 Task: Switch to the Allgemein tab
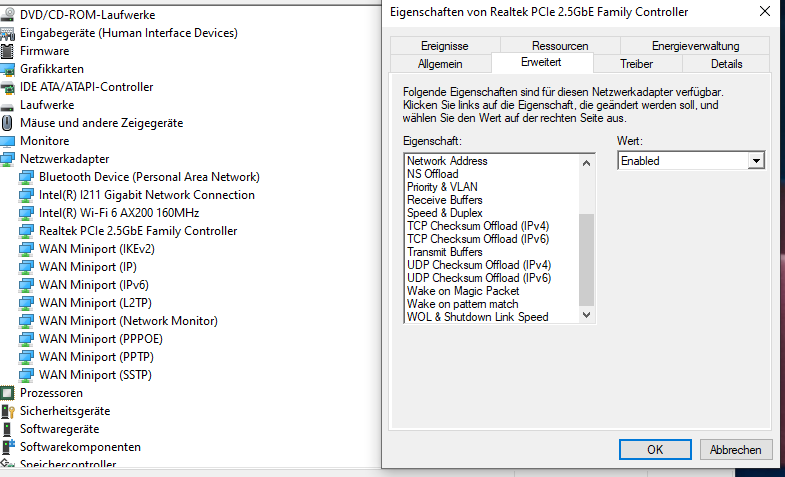point(440,64)
